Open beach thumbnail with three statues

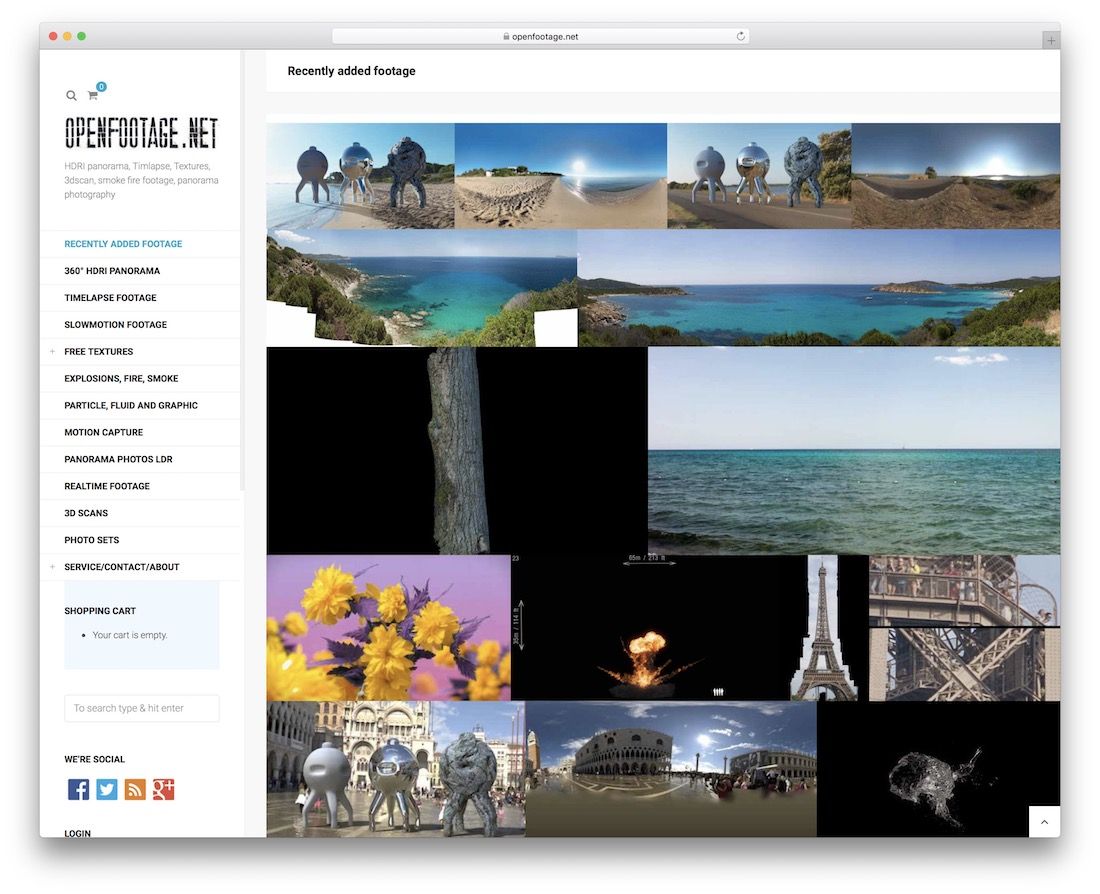361,176
